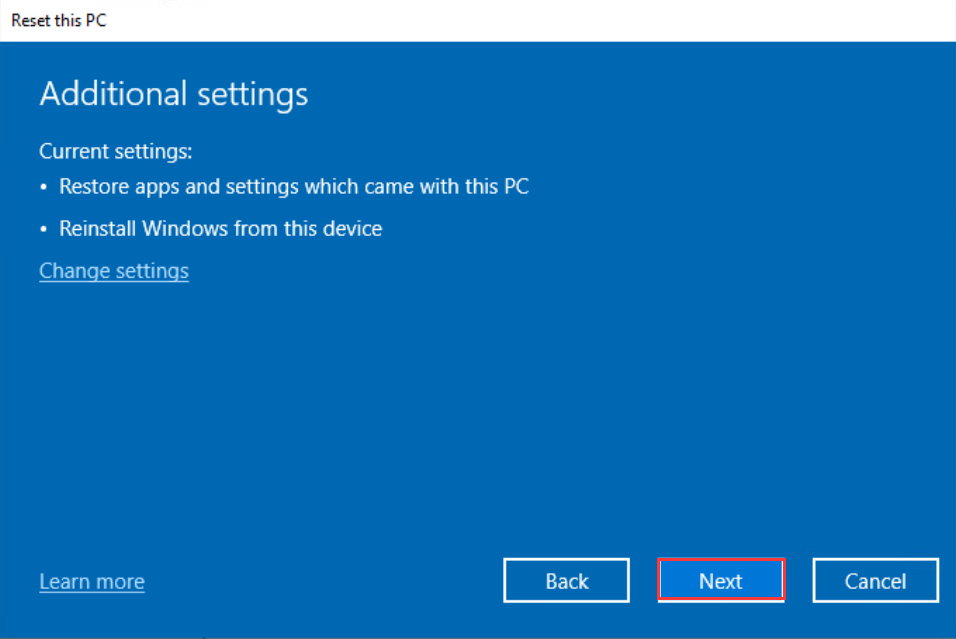
Task: Click the "Current settings:" label
Action: (115, 152)
